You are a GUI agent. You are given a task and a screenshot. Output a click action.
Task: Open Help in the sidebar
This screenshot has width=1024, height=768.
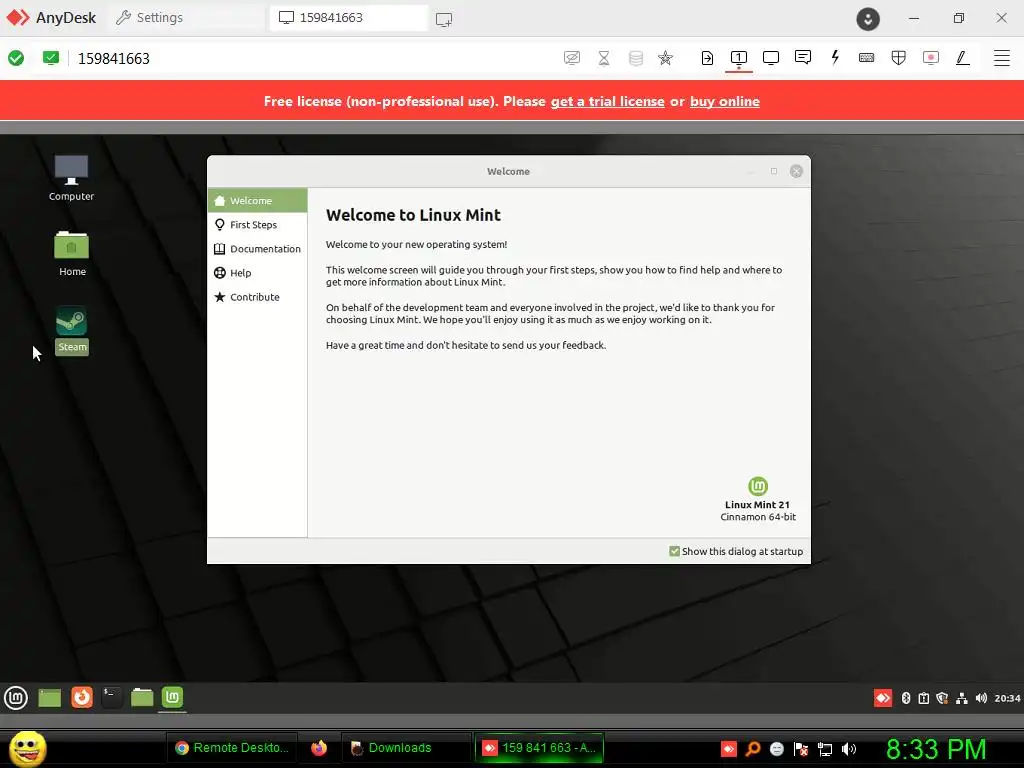pos(257,273)
